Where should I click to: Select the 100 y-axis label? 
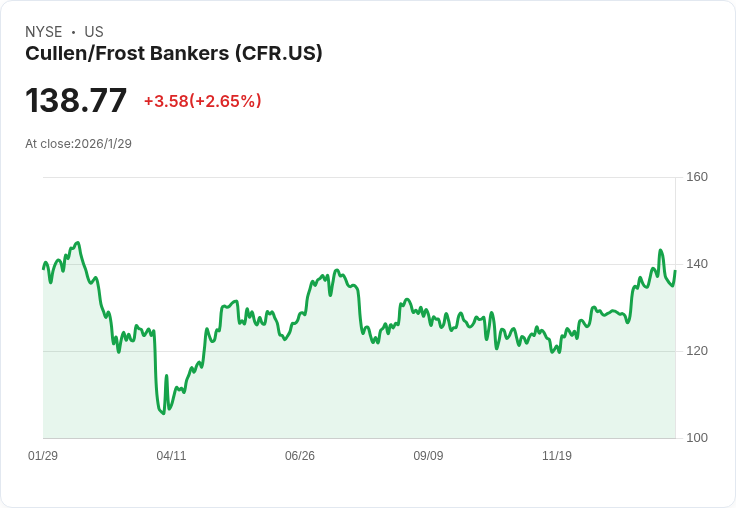pyautogui.click(x=697, y=438)
